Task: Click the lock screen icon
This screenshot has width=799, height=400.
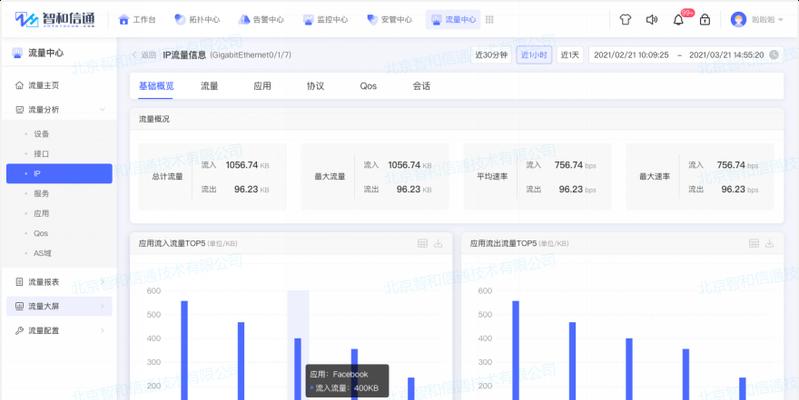Action: point(705,20)
